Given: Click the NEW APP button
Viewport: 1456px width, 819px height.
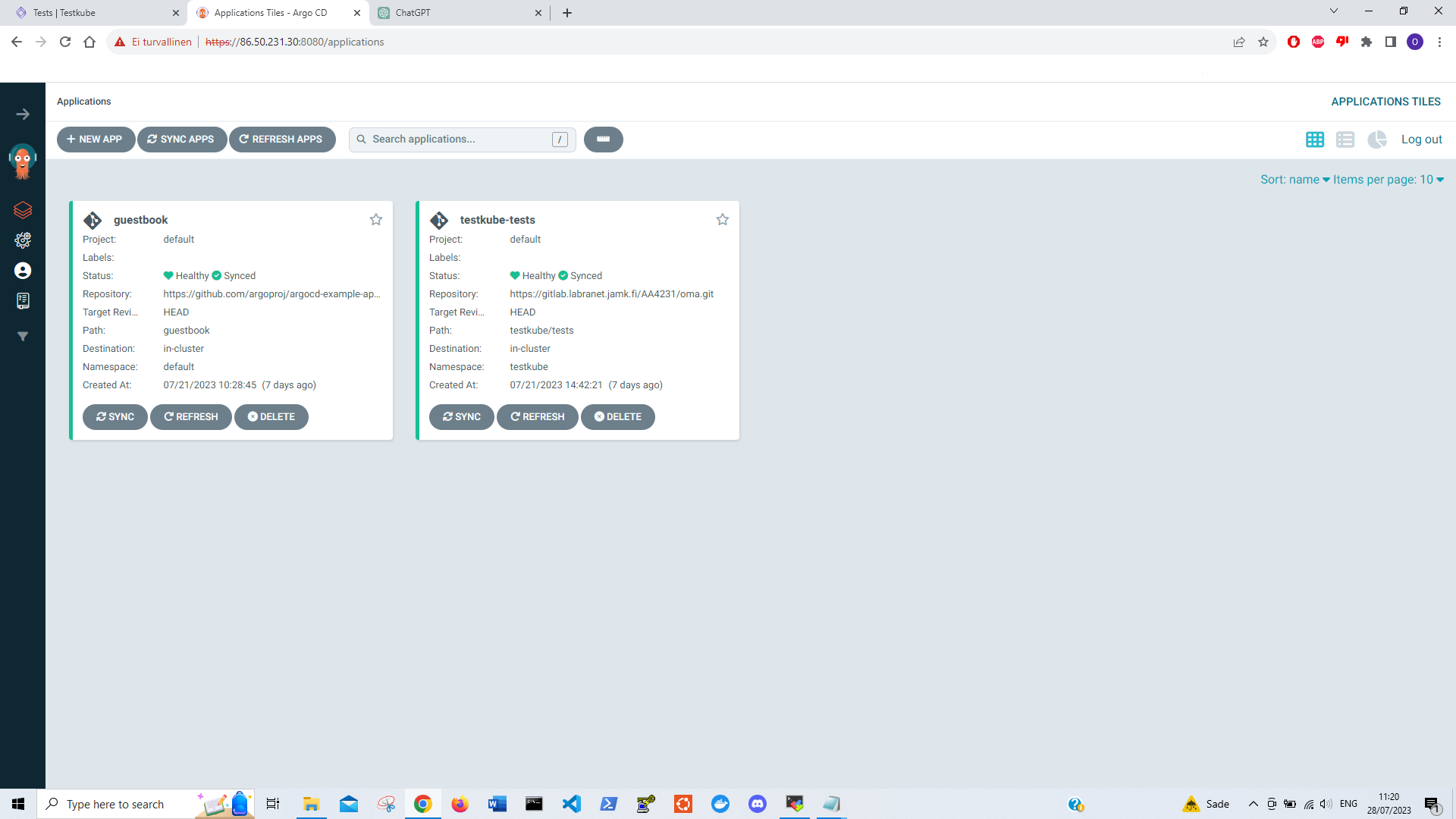Looking at the screenshot, I should (97, 139).
